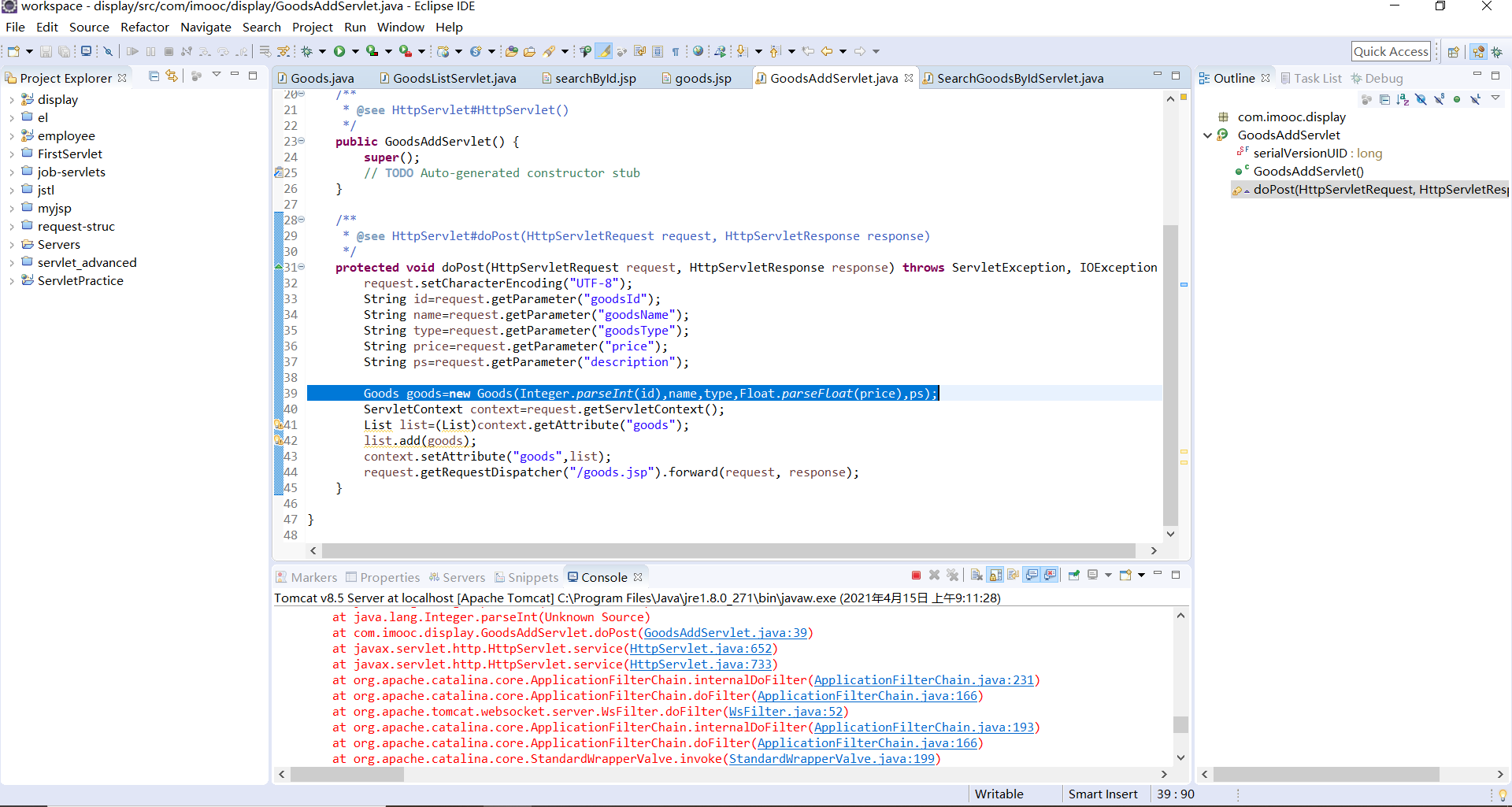Click the editor horizontal scrollbar
The height and width of the screenshot is (807, 1512).
728,550
